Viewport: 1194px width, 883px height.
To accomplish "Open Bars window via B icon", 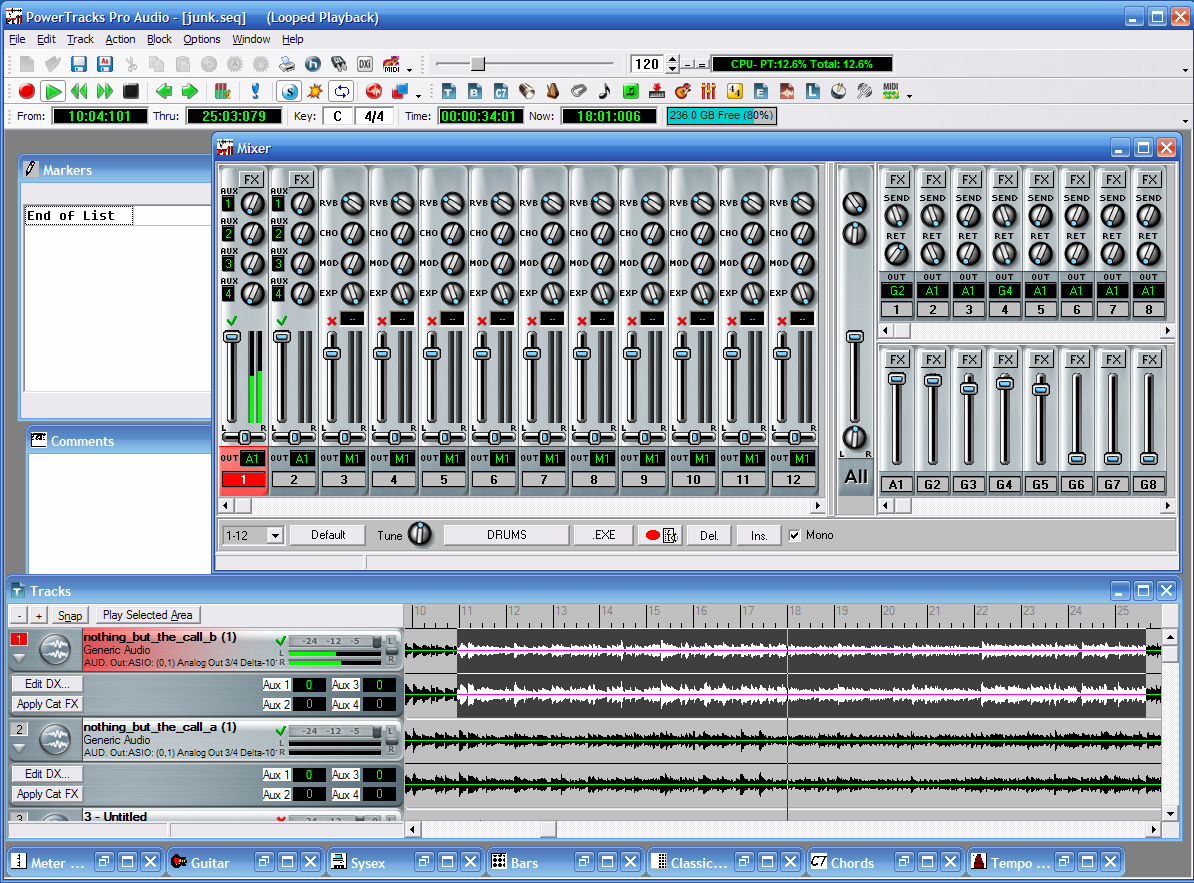I will pyautogui.click(x=474, y=91).
